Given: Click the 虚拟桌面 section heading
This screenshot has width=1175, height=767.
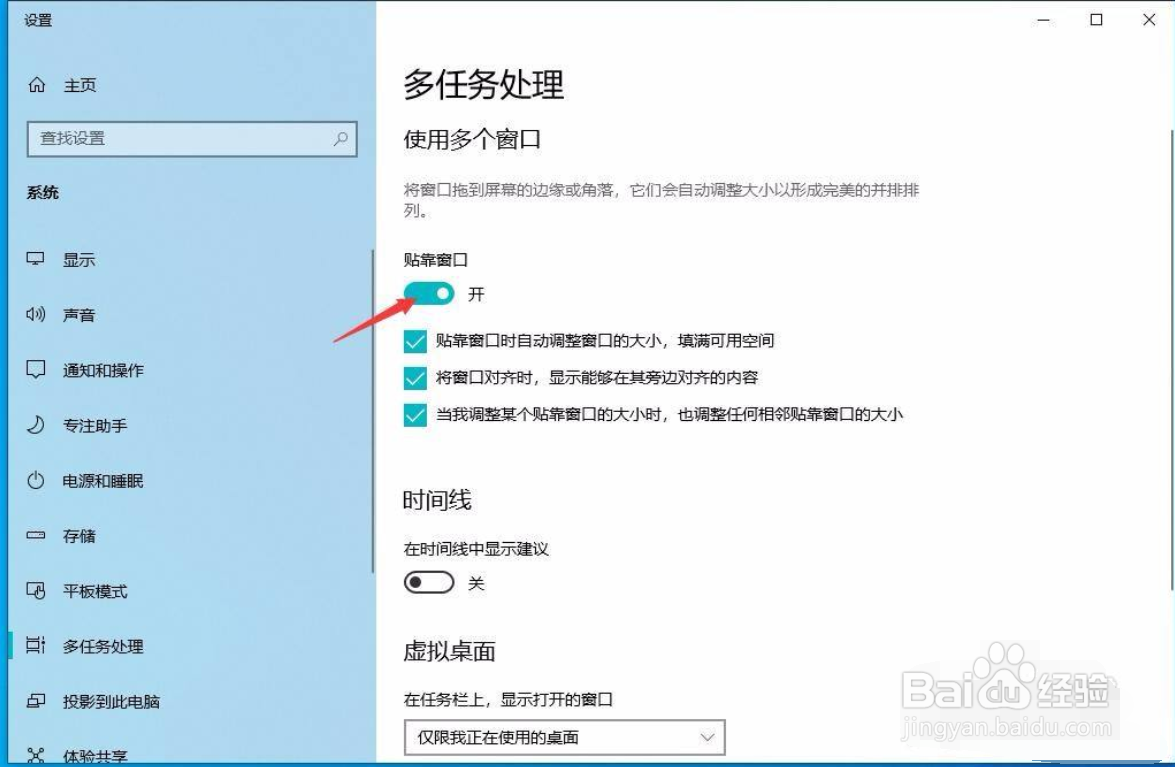Looking at the screenshot, I should [x=449, y=652].
